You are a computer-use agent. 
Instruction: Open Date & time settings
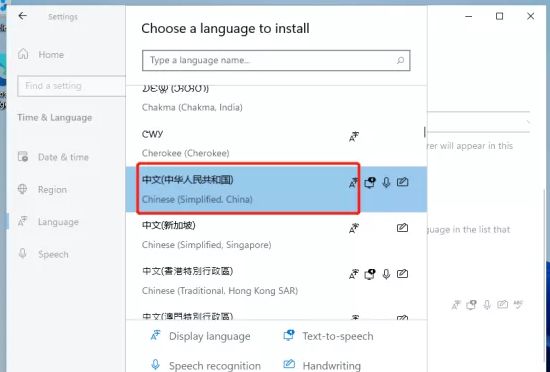pos(53,157)
